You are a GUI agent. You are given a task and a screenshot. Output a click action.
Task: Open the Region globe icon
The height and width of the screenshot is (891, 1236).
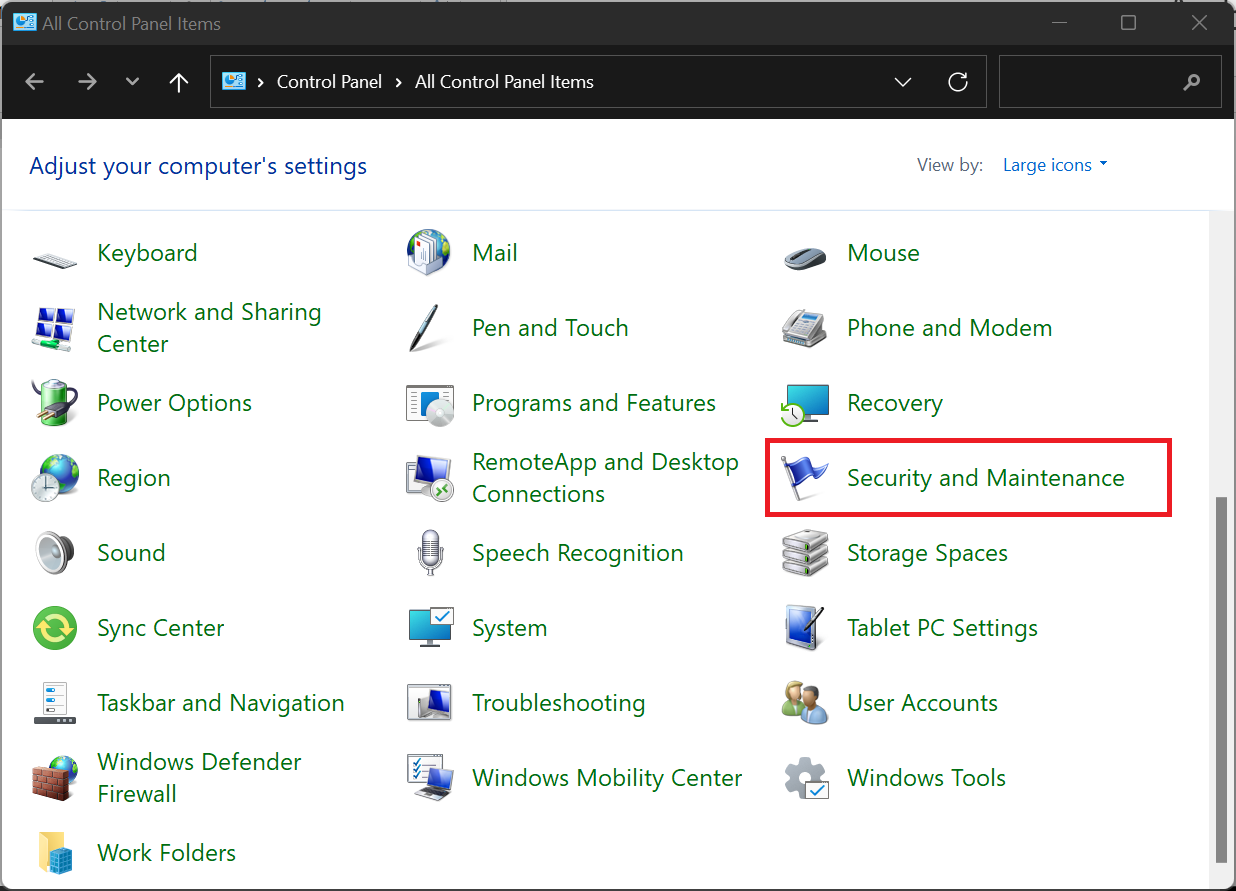point(54,478)
